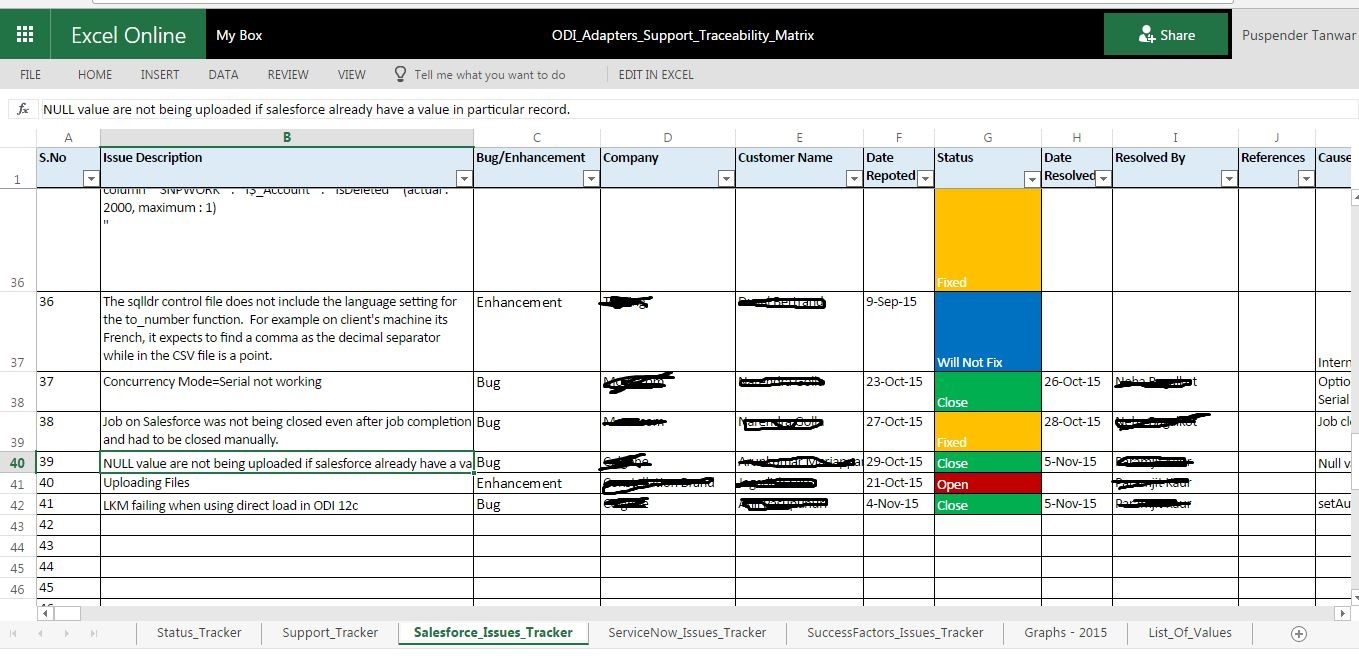Expand the Status column filter
The width and height of the screenshot is (1359, 656).
pyautogui.click(x=1030, y=178)
